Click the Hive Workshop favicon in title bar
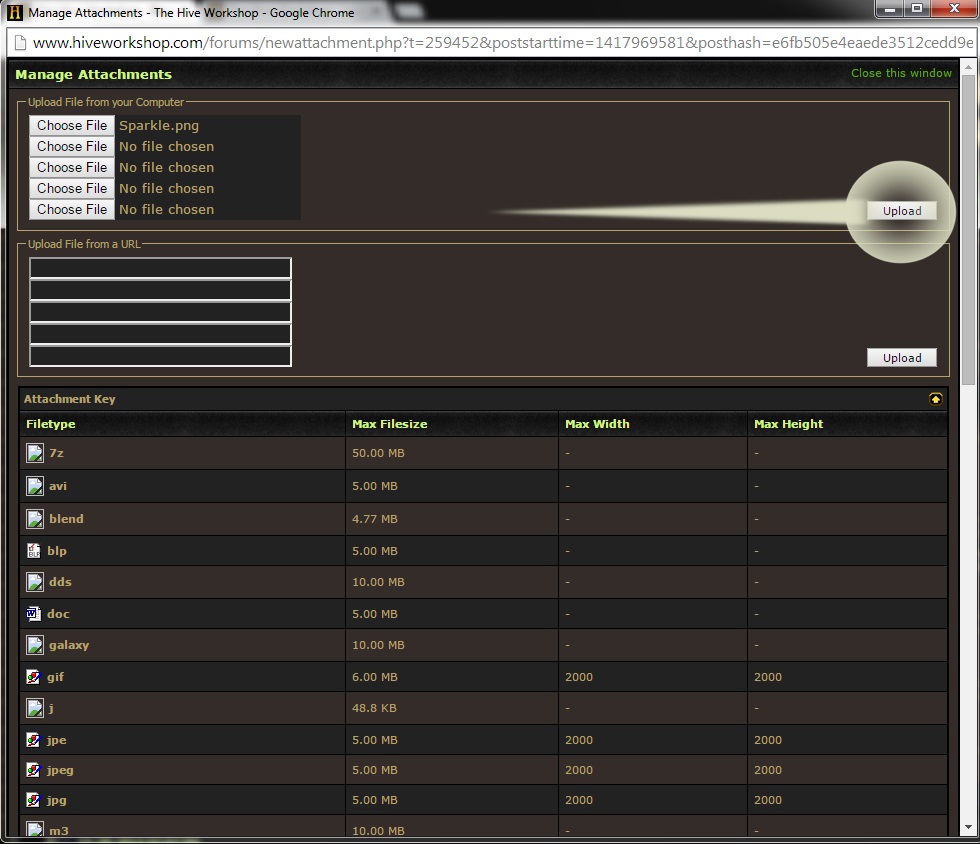The height and width of the screenshot is (844, 980). pos(14,13)
